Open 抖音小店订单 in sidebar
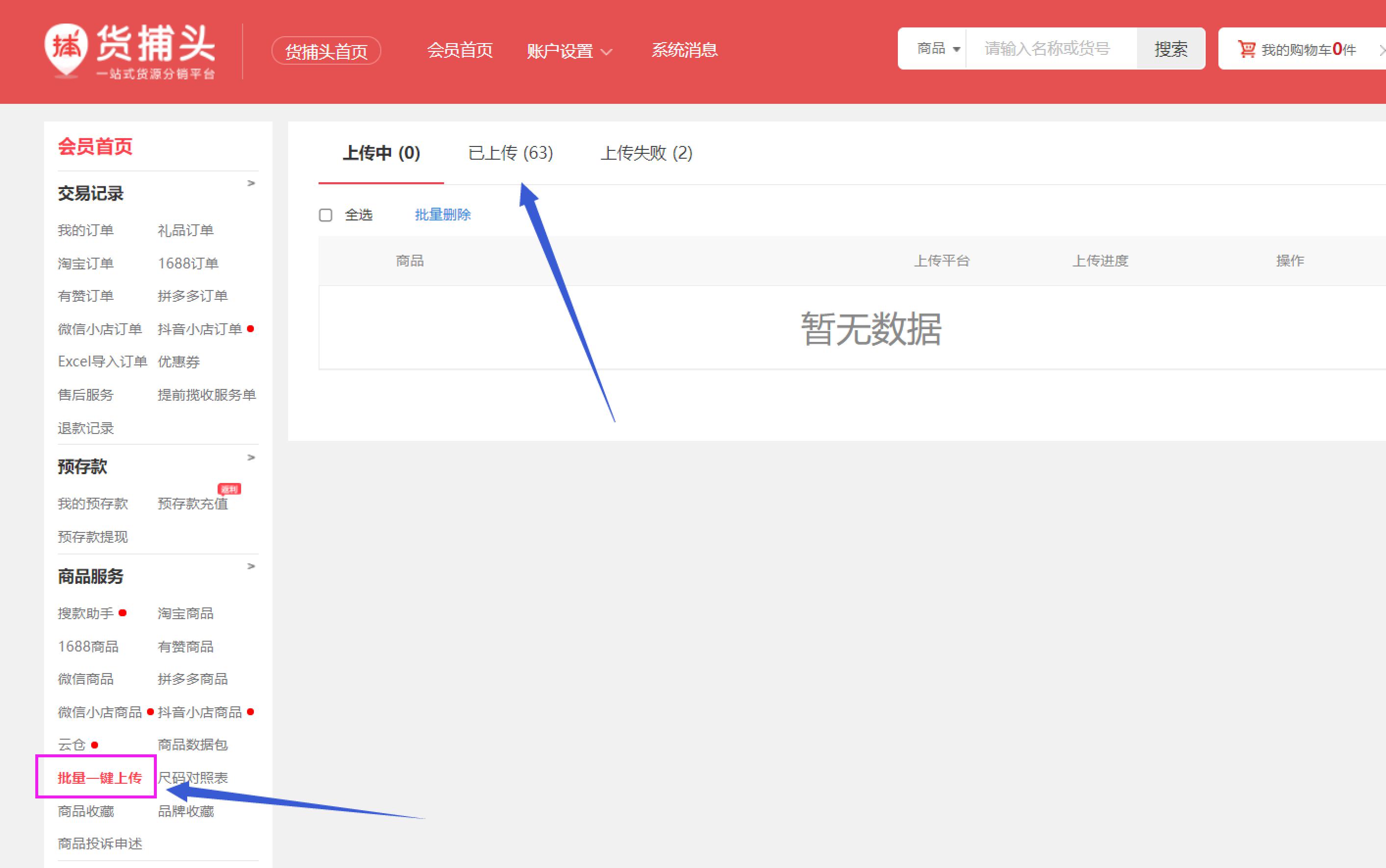Image resolution: width=1386 pixels, height=868 pixels. coord(199,329)
